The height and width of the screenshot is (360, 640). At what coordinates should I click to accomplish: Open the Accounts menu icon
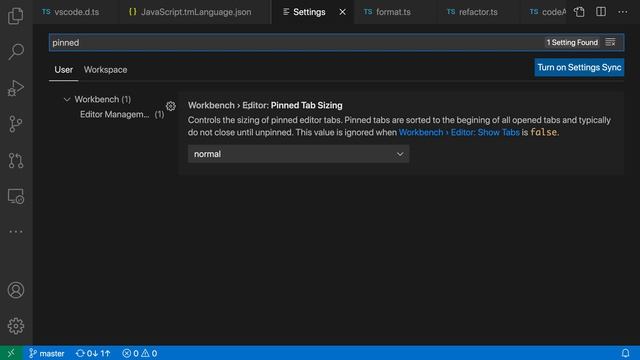[16, 290]
